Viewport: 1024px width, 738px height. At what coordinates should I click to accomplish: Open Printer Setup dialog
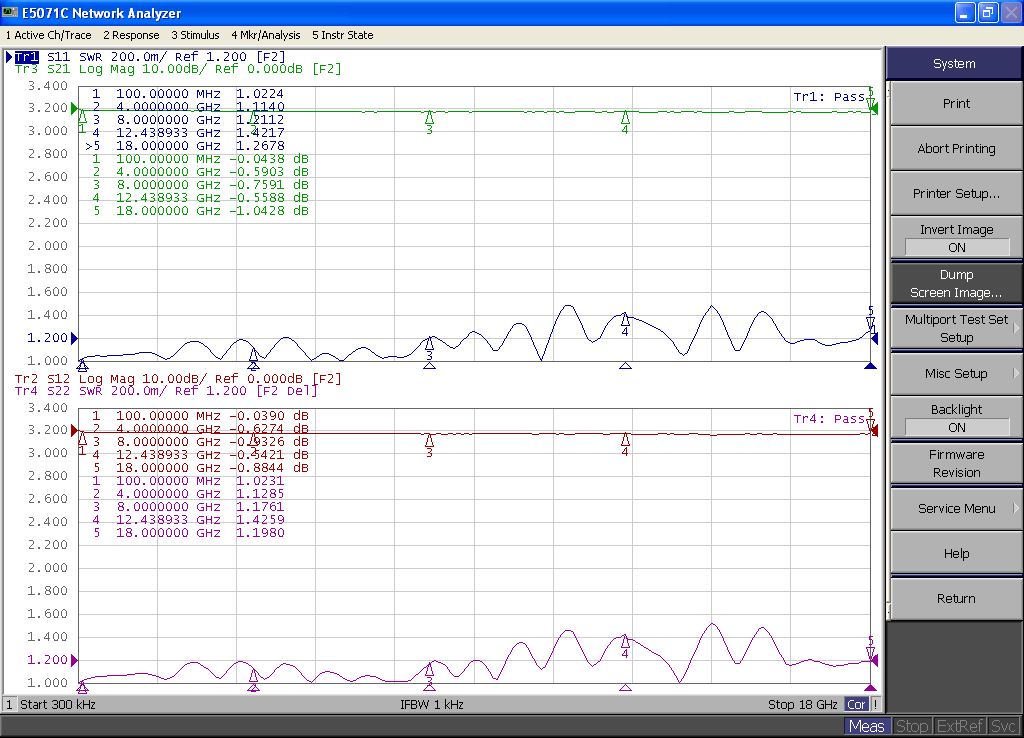tap(955, 193)
